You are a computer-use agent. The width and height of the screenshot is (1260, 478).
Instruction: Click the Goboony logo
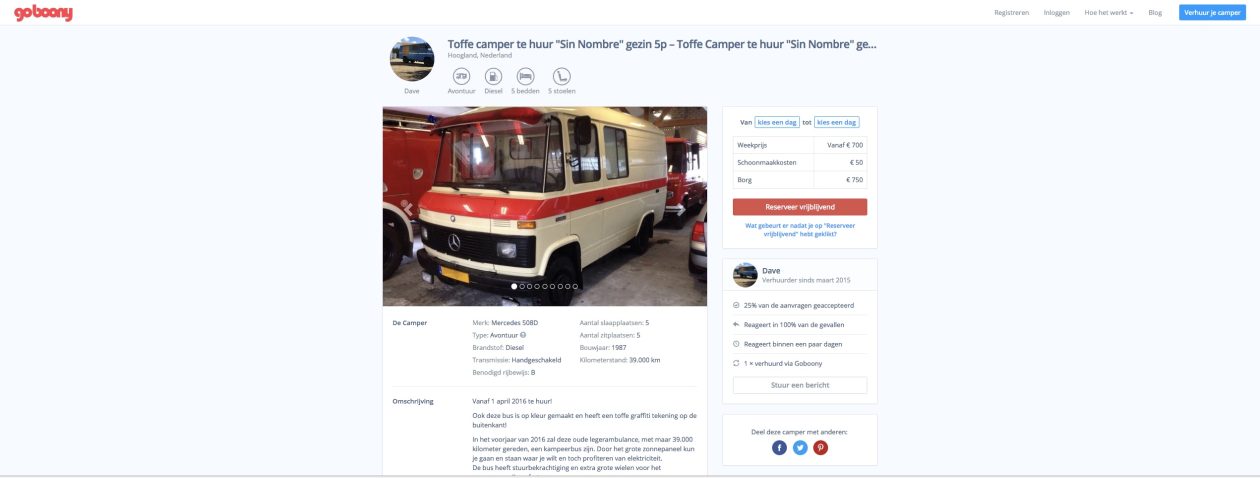click(43, 13)
